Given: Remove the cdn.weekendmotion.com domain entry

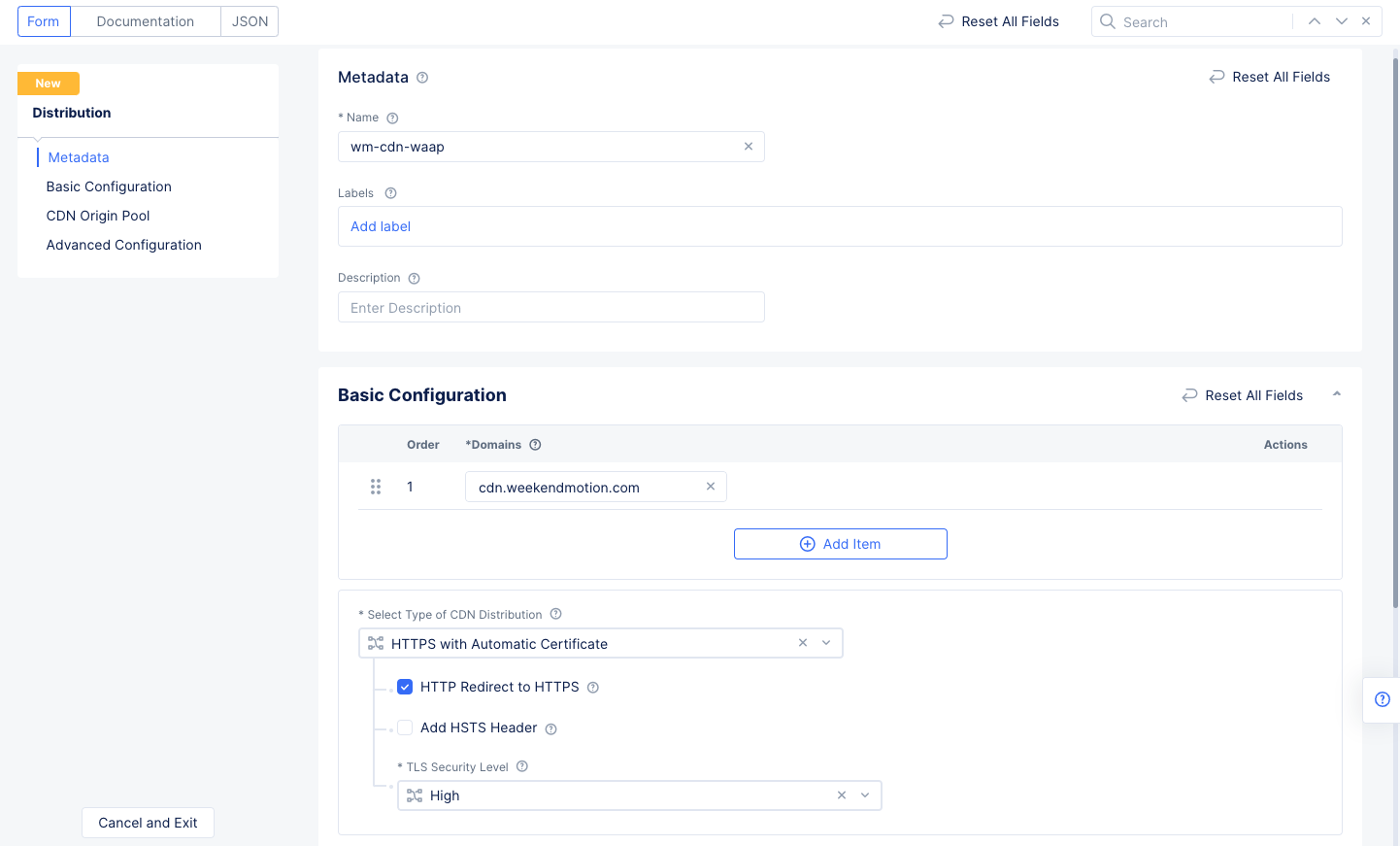Looking at the screenshot, I should click(710, 487).
